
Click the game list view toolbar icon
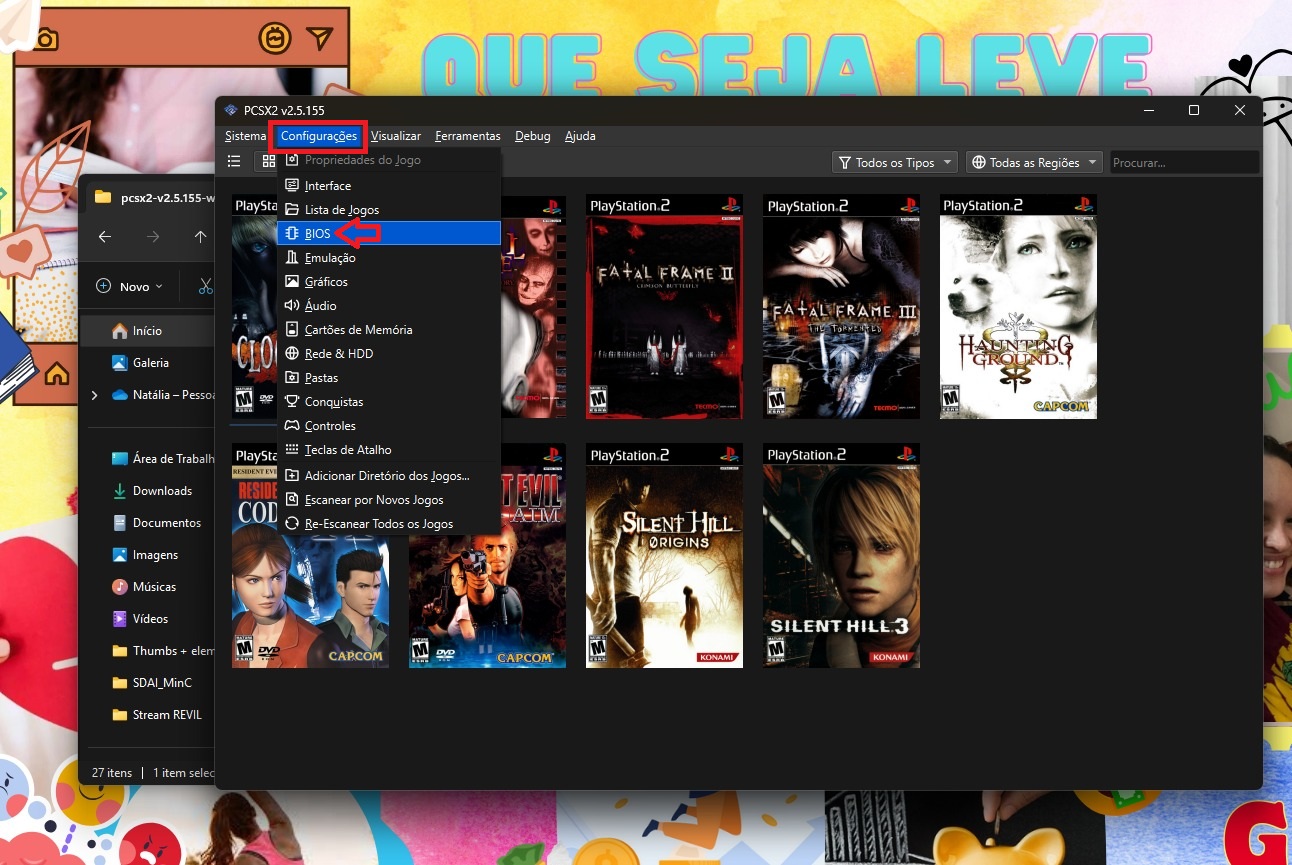[x=234, y=161]
